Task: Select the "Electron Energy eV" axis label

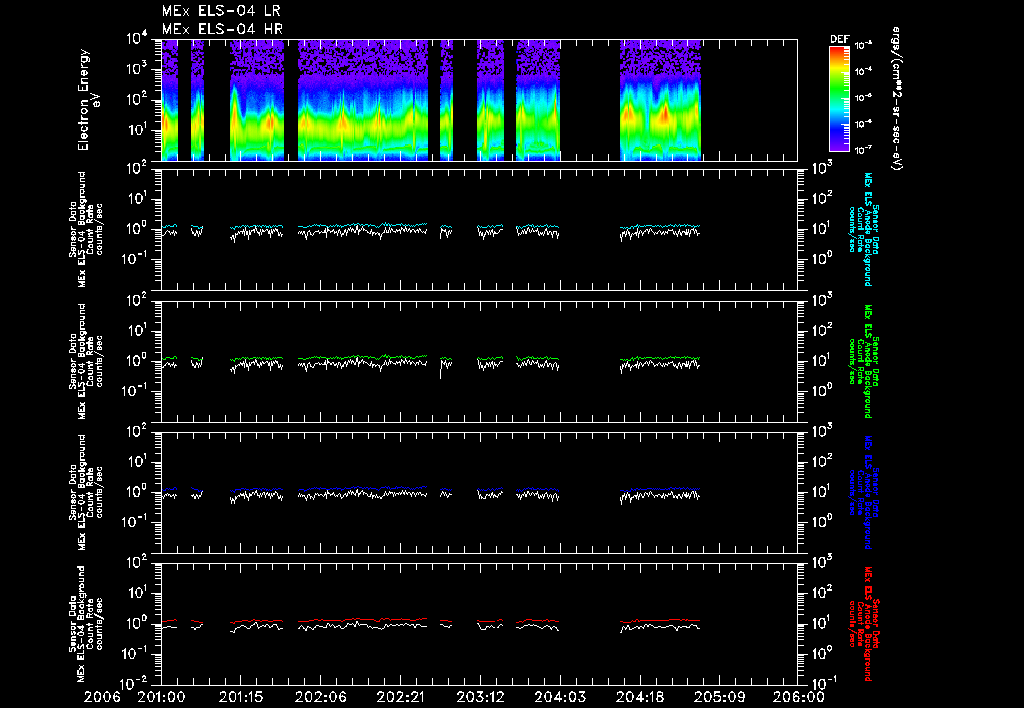Action: [x=88, y=100]
